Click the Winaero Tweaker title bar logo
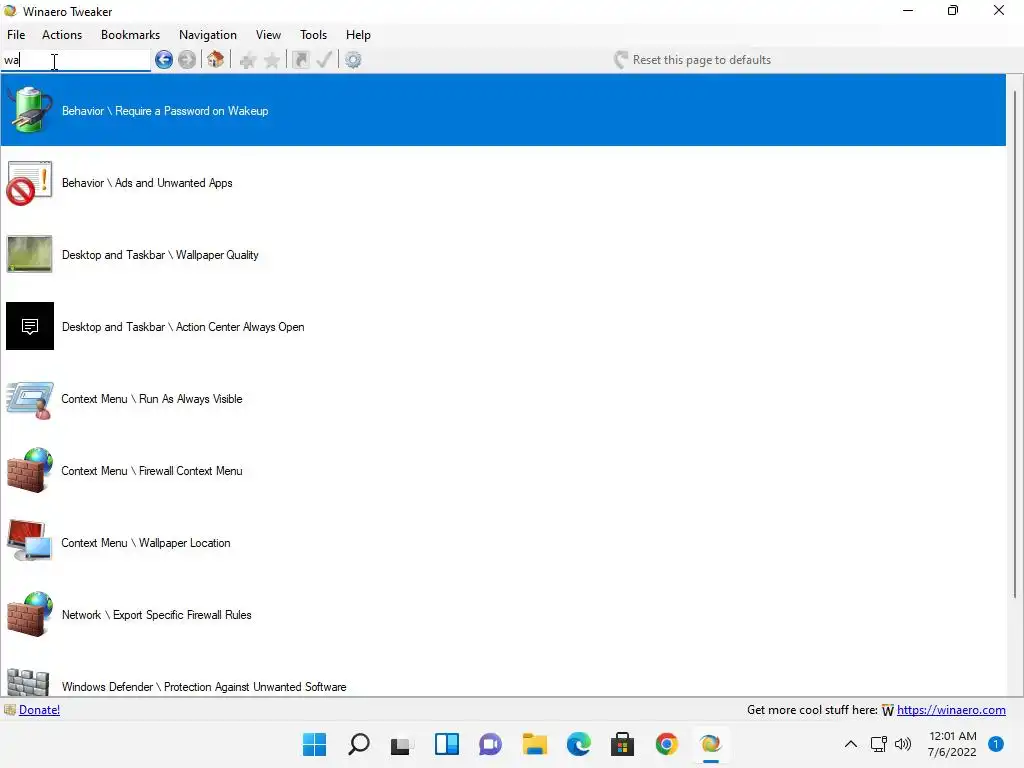The image size is (1024, 768). [10, 11]
